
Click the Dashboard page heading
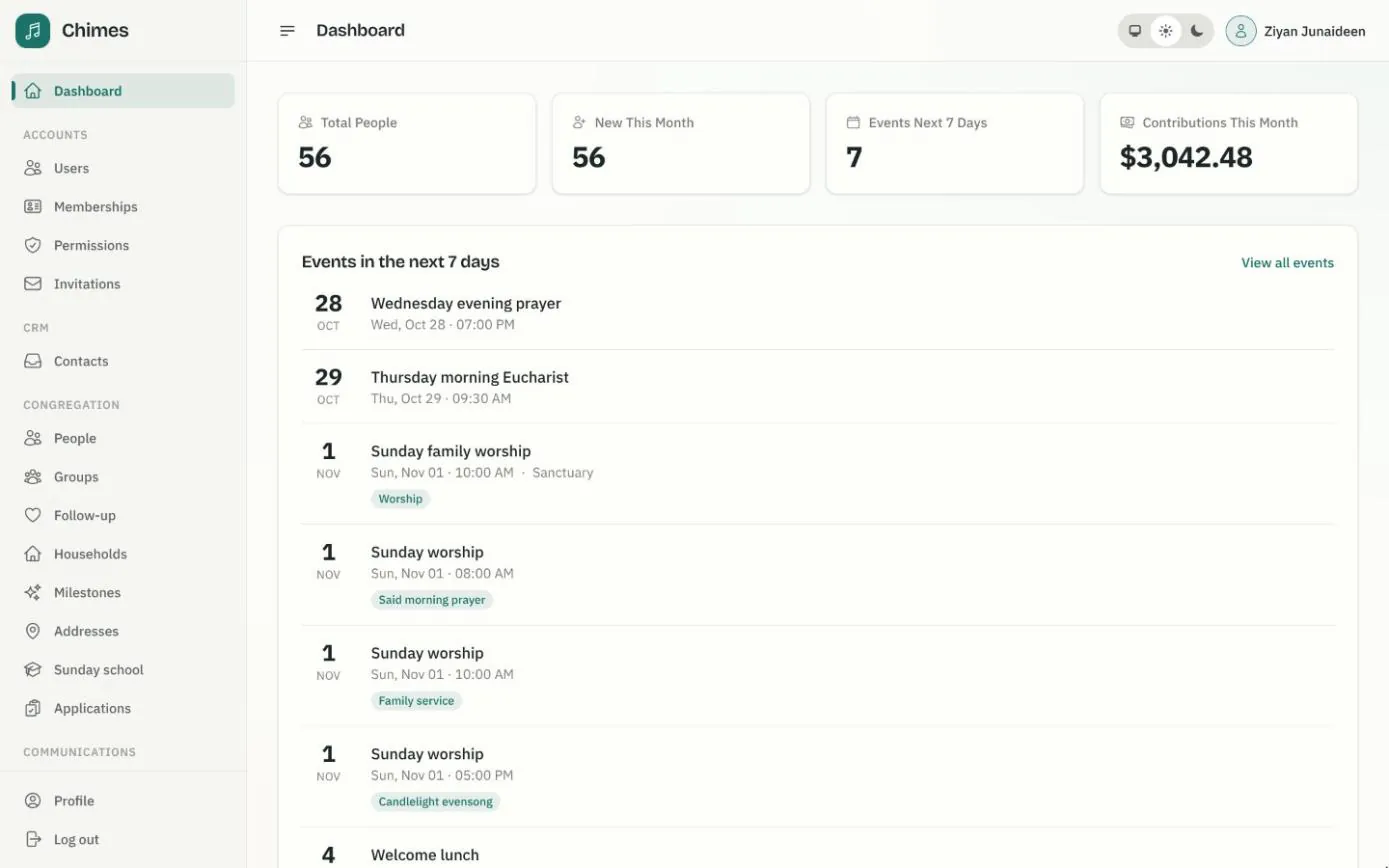(360, 30)
